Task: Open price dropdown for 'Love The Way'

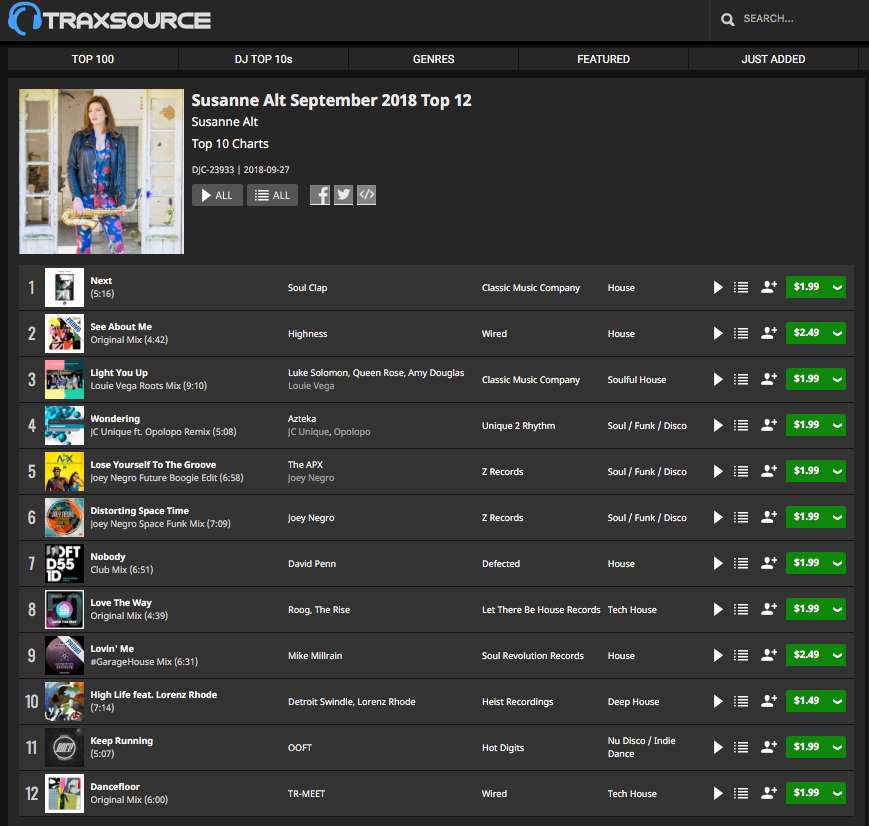Action: (x=837, y=609)
